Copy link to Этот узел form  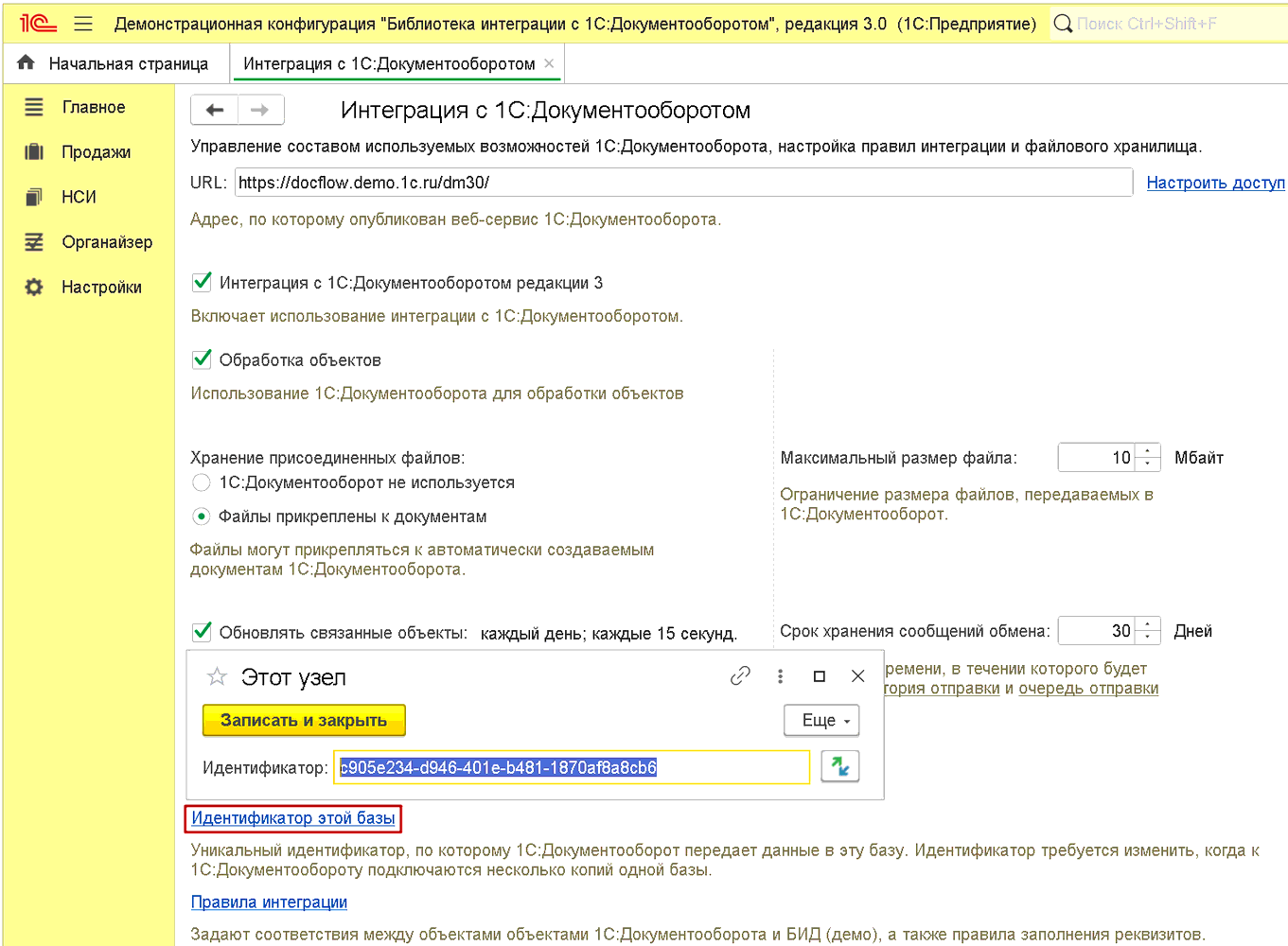point(740,675)
